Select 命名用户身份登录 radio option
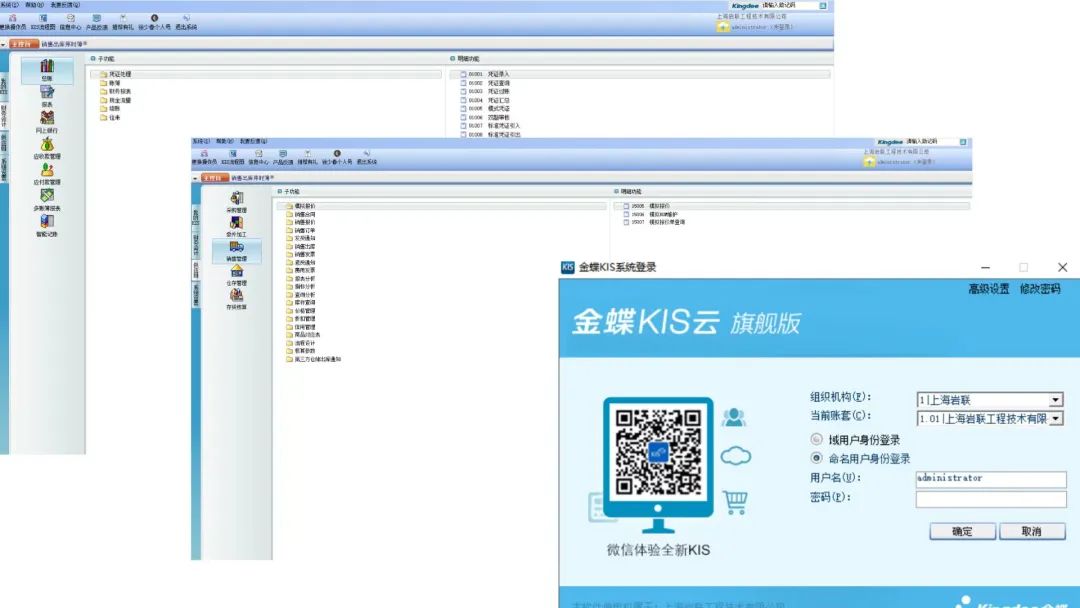 tap(817, 458)
